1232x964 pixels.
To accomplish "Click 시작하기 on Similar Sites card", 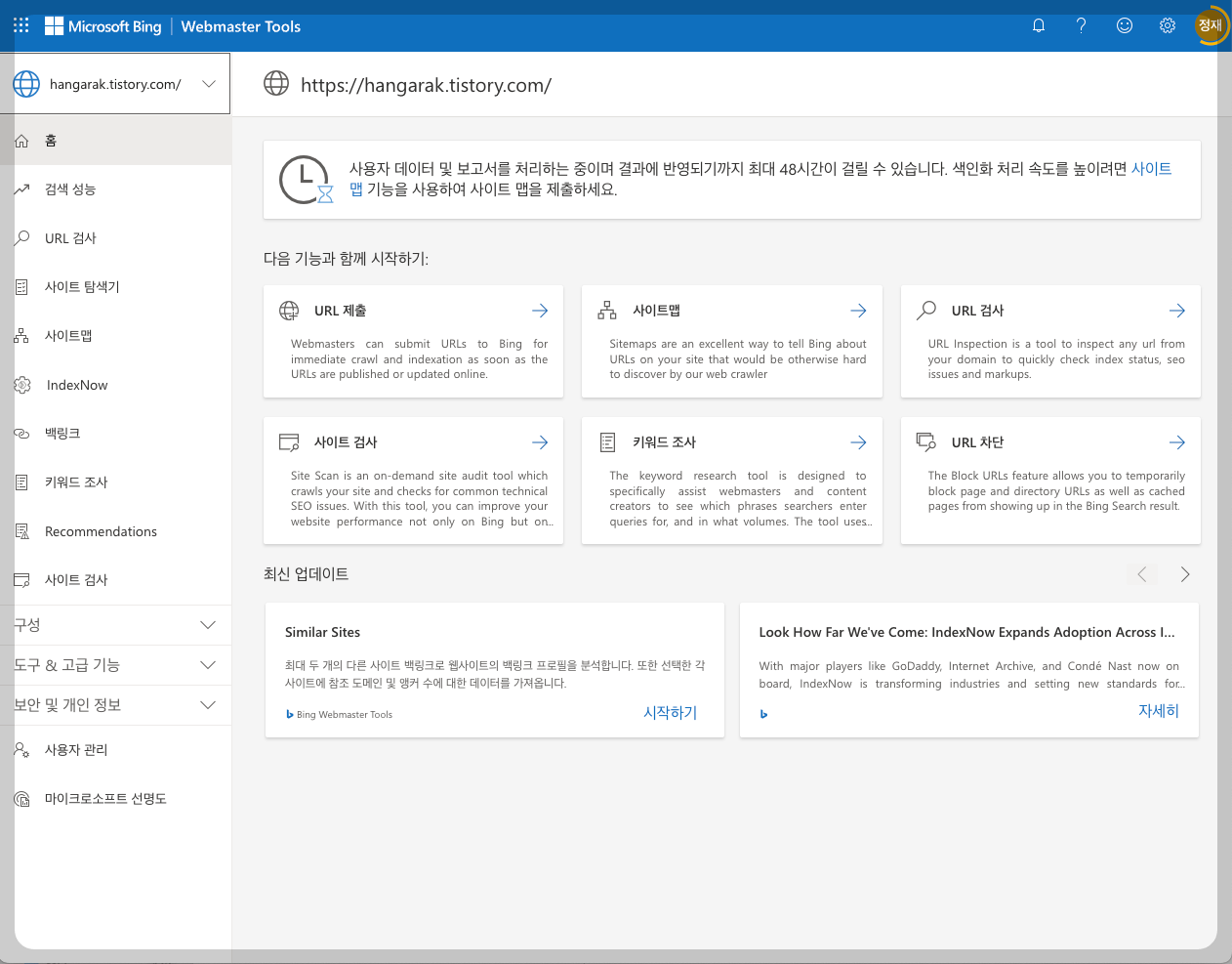I will coord(671,713).
